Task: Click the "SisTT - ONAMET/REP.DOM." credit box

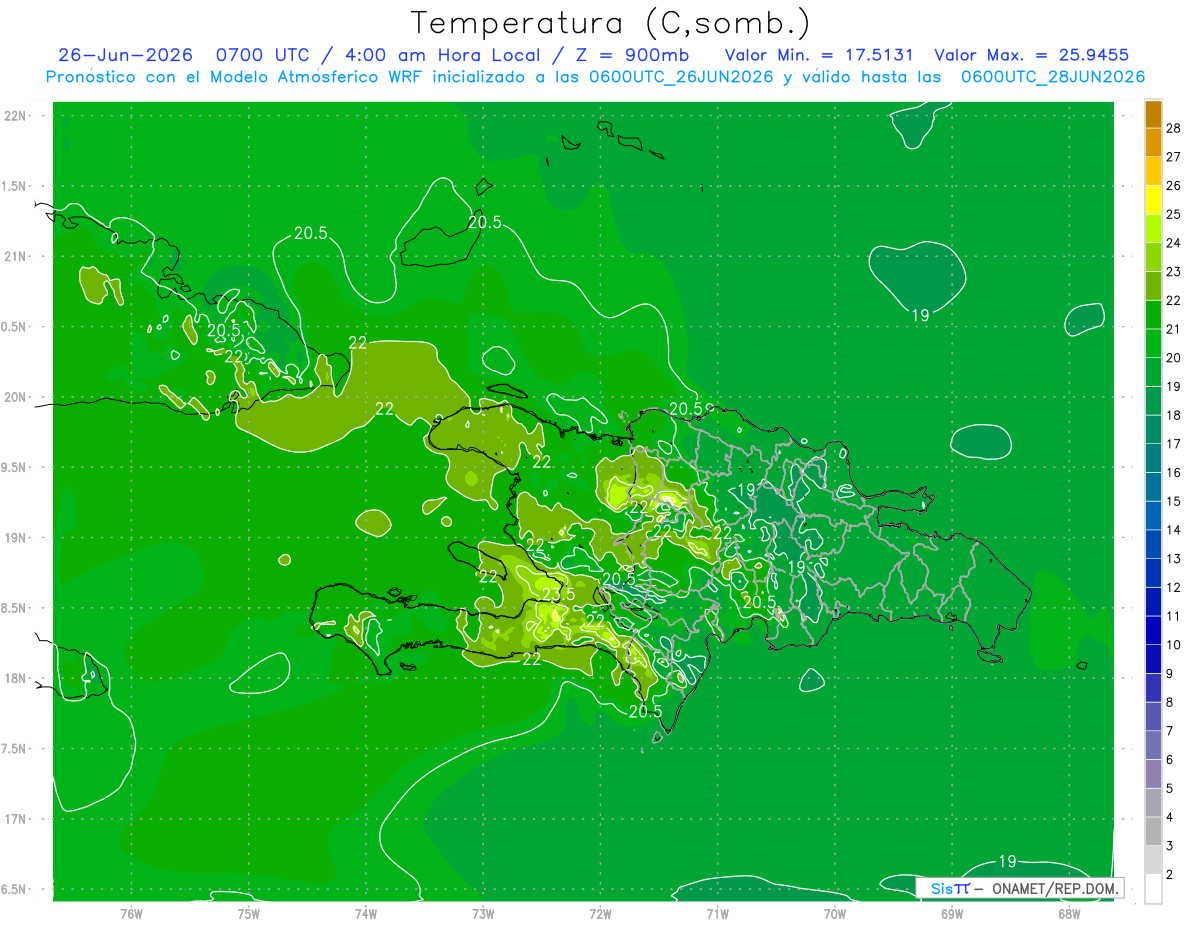Action: (1020, 888)
